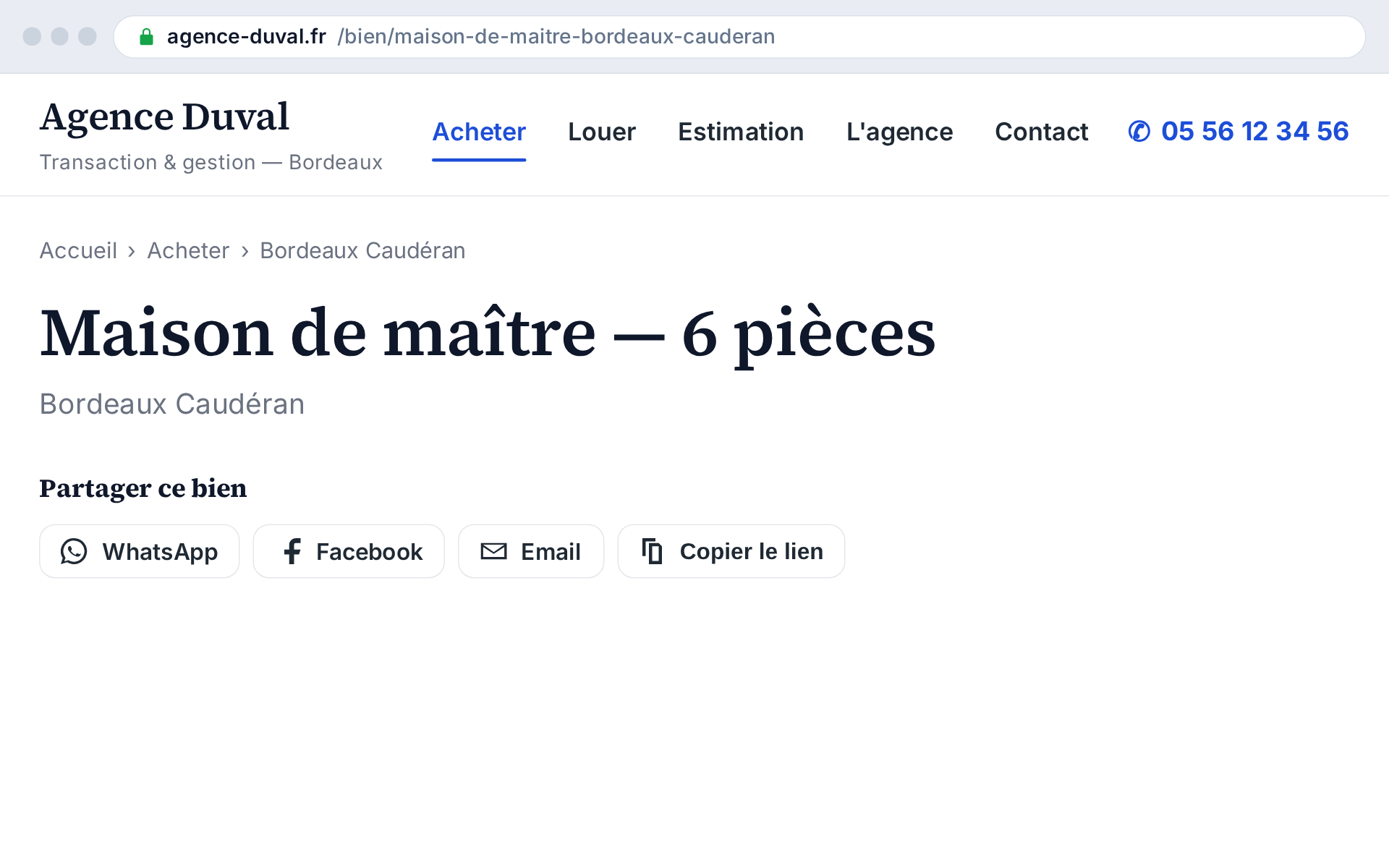This screenshot has height=868, width=1389.
Task: Open the Acheter navigation tab
Action: (479, 132)
